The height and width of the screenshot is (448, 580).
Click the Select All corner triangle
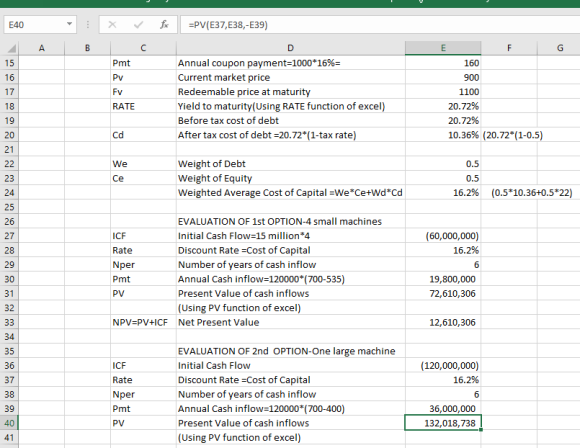pos(11,48)
